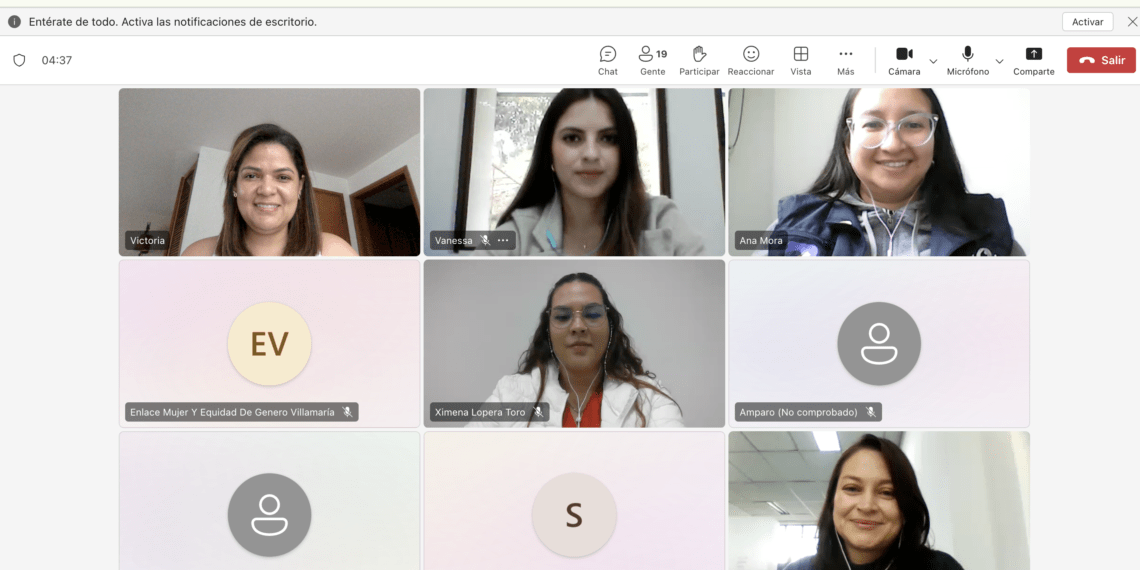Screen dimensions: 1140x570
Task: Toggle the Cámara on or off
Action: (904, 60)
